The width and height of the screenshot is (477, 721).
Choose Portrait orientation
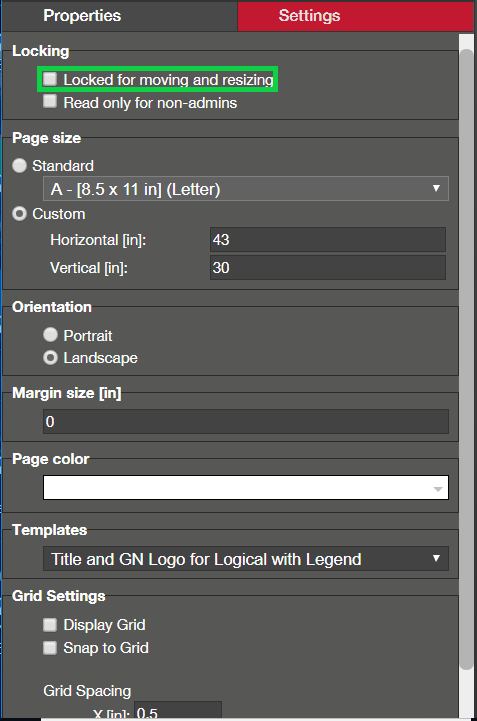50,335
